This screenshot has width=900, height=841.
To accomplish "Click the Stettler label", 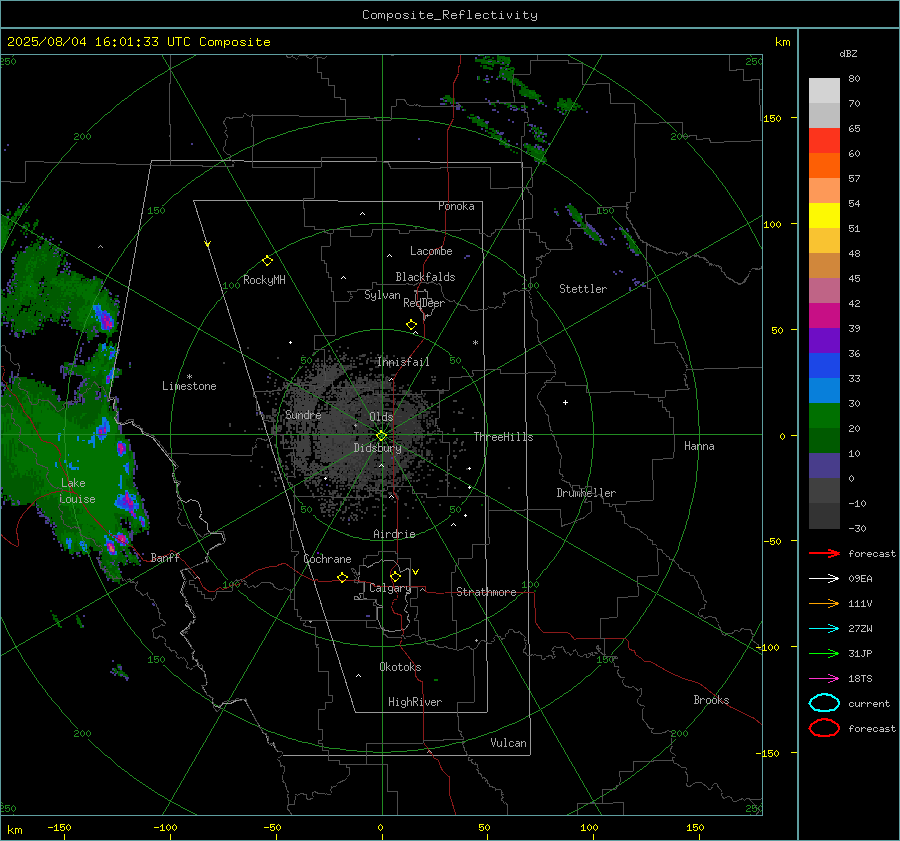I will [583, 289].
